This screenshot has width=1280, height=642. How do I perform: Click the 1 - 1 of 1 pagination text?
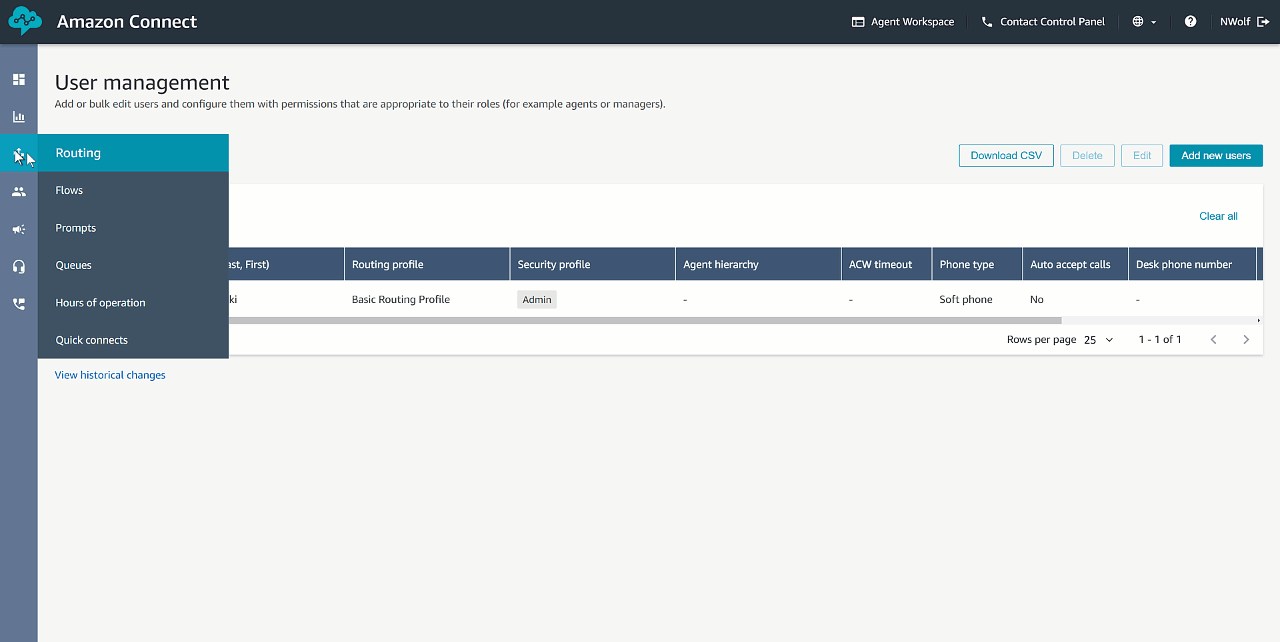[x=1160, y=340]
